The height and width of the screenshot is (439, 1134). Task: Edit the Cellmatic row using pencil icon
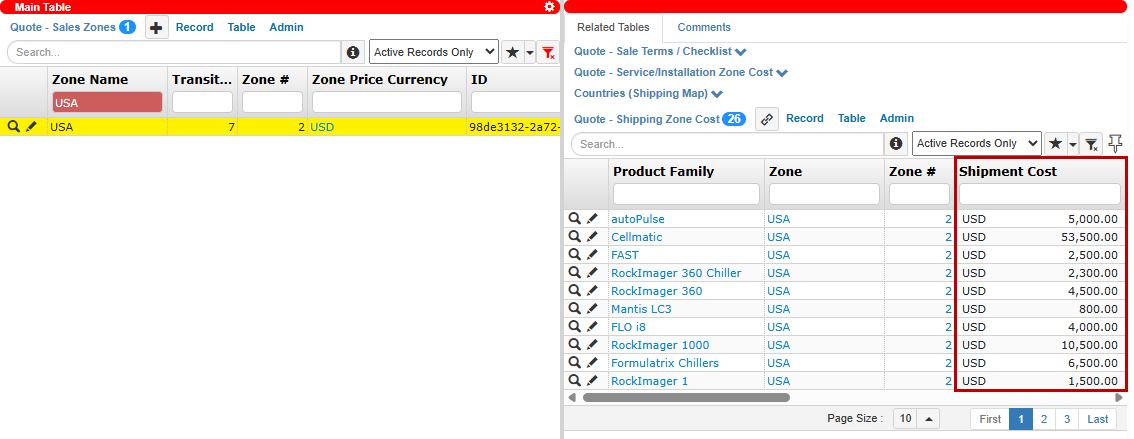click(592, 237)
